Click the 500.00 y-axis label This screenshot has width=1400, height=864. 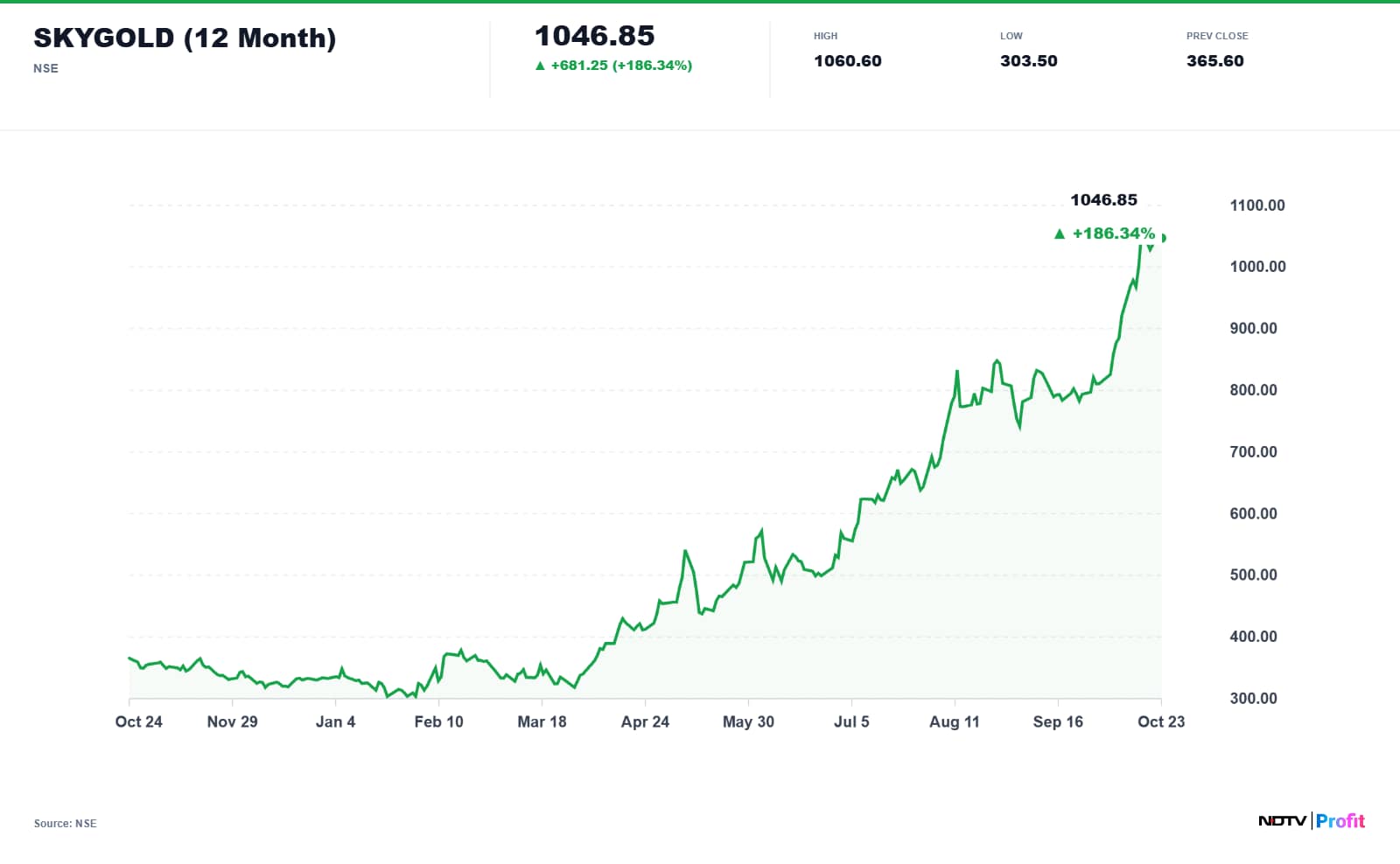point(1253,575)
